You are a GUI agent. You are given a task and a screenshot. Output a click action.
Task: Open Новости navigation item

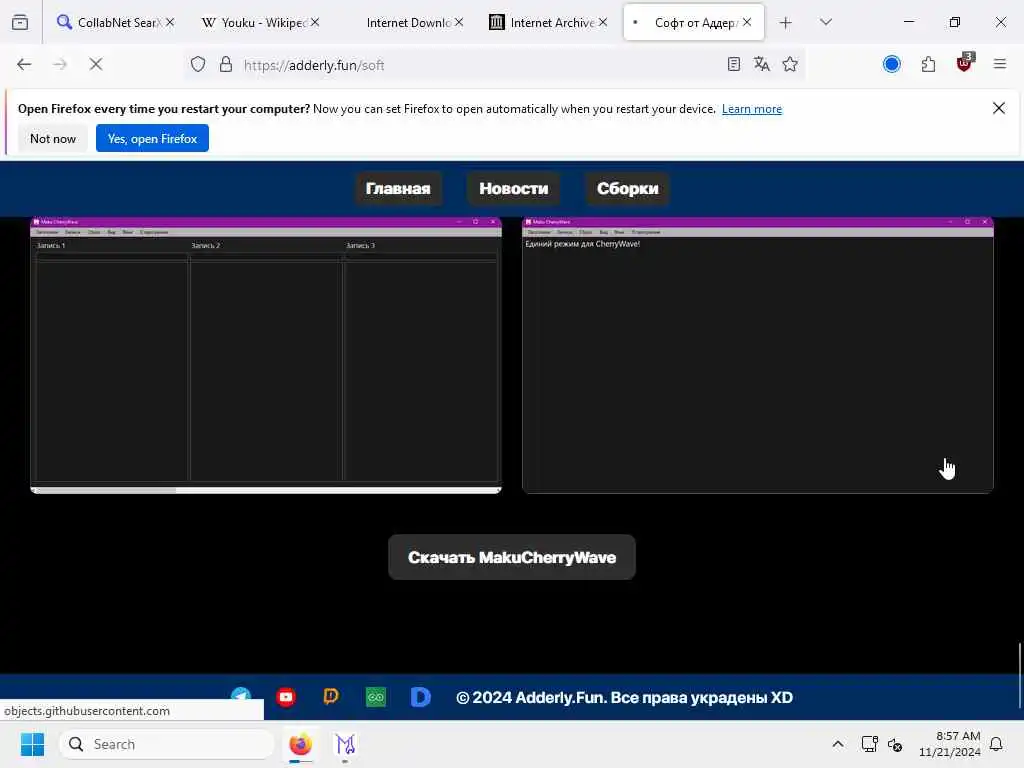tap(513, 189)
